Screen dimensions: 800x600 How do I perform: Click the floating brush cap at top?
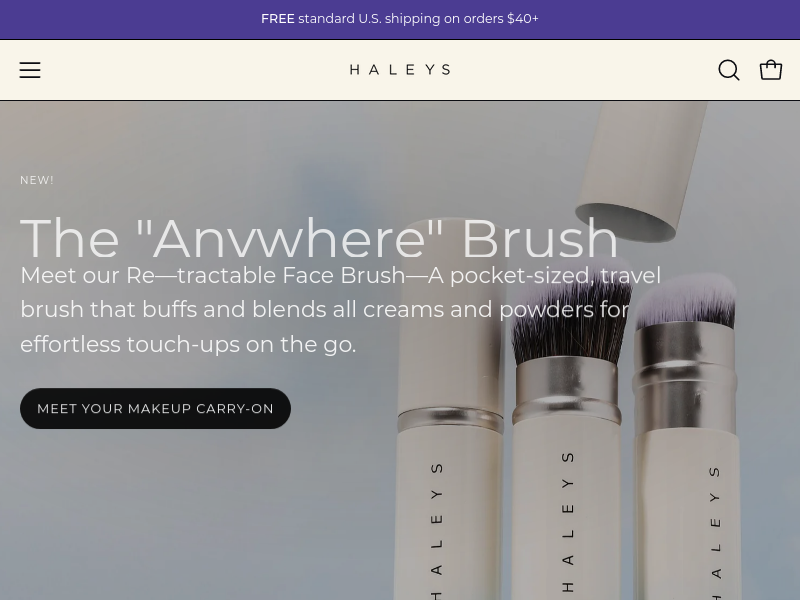coord(640,171)
